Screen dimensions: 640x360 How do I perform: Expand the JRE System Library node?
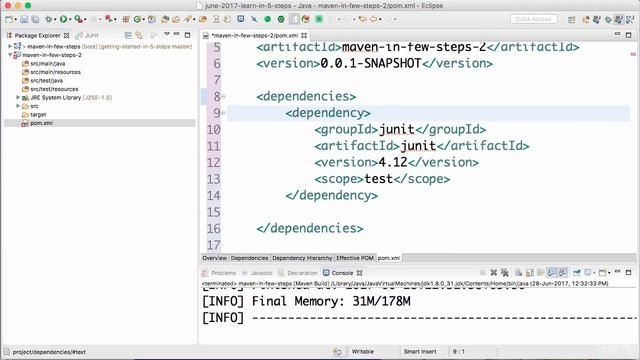point(18,98)
